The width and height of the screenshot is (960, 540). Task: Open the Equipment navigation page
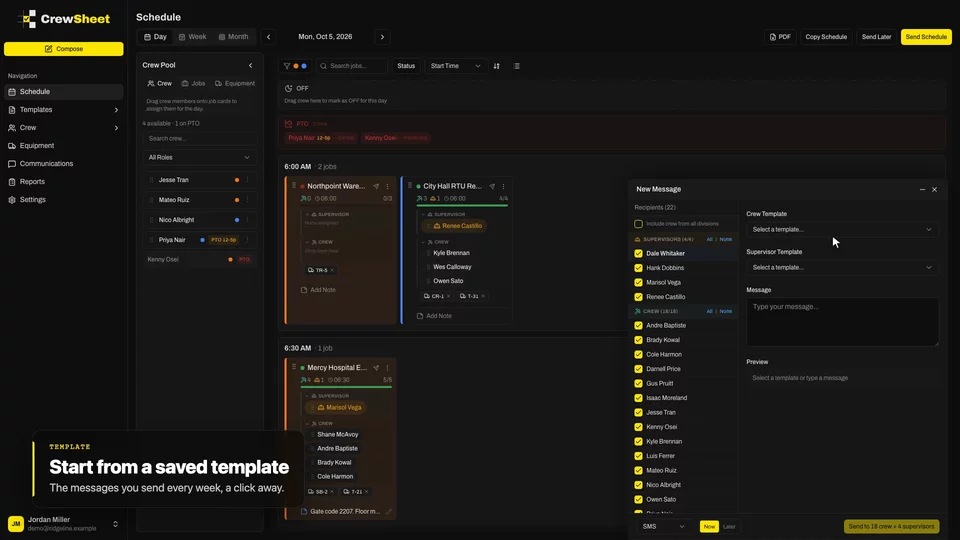[63, 146]
